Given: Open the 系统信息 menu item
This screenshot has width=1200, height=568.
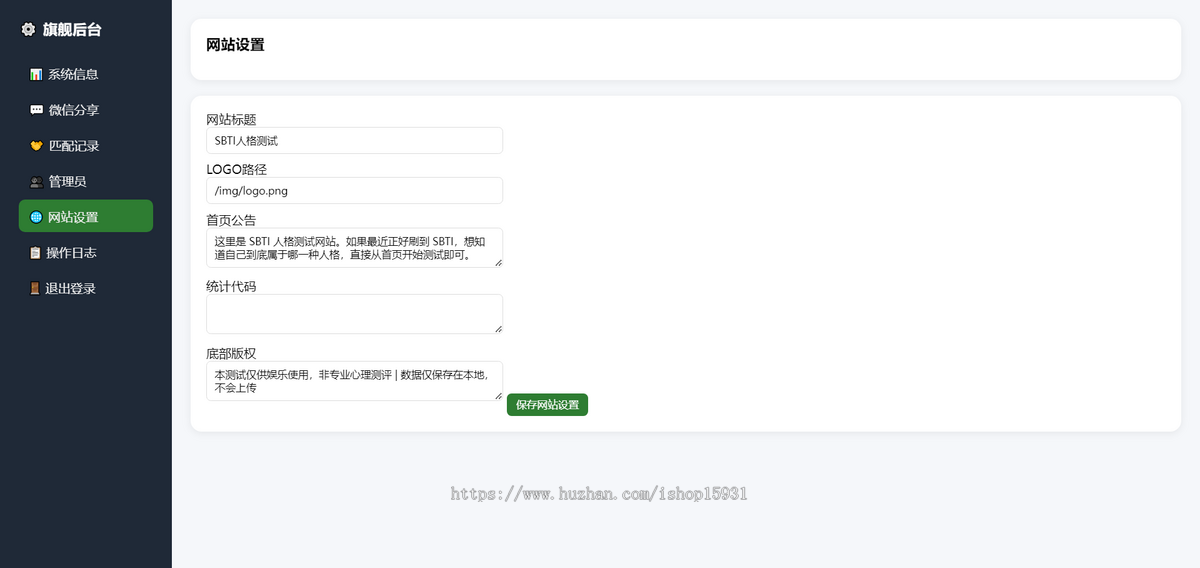Looking at the screenshot, I should [86, 74].
